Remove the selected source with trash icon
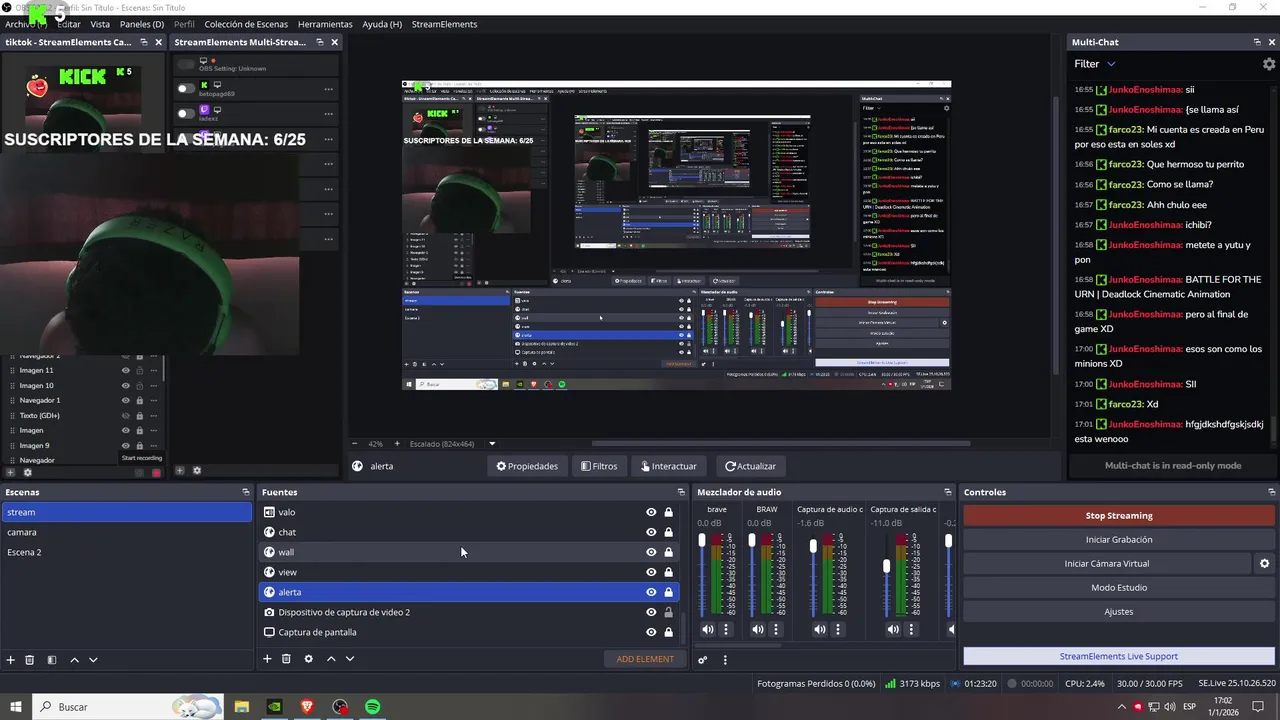The image size is (1280, 720). point(286,659)
